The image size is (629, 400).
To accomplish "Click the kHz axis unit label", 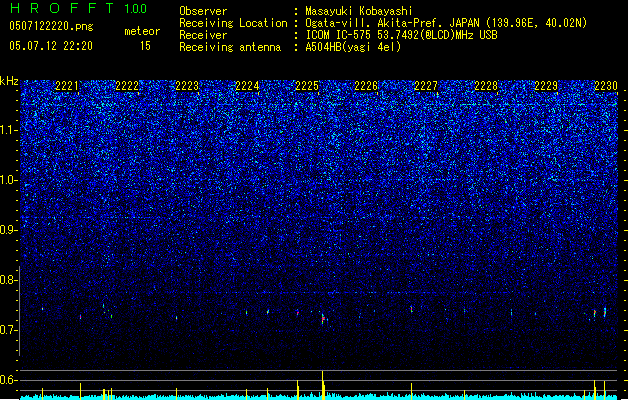I will pyautogui.click(x=9, y=81).
